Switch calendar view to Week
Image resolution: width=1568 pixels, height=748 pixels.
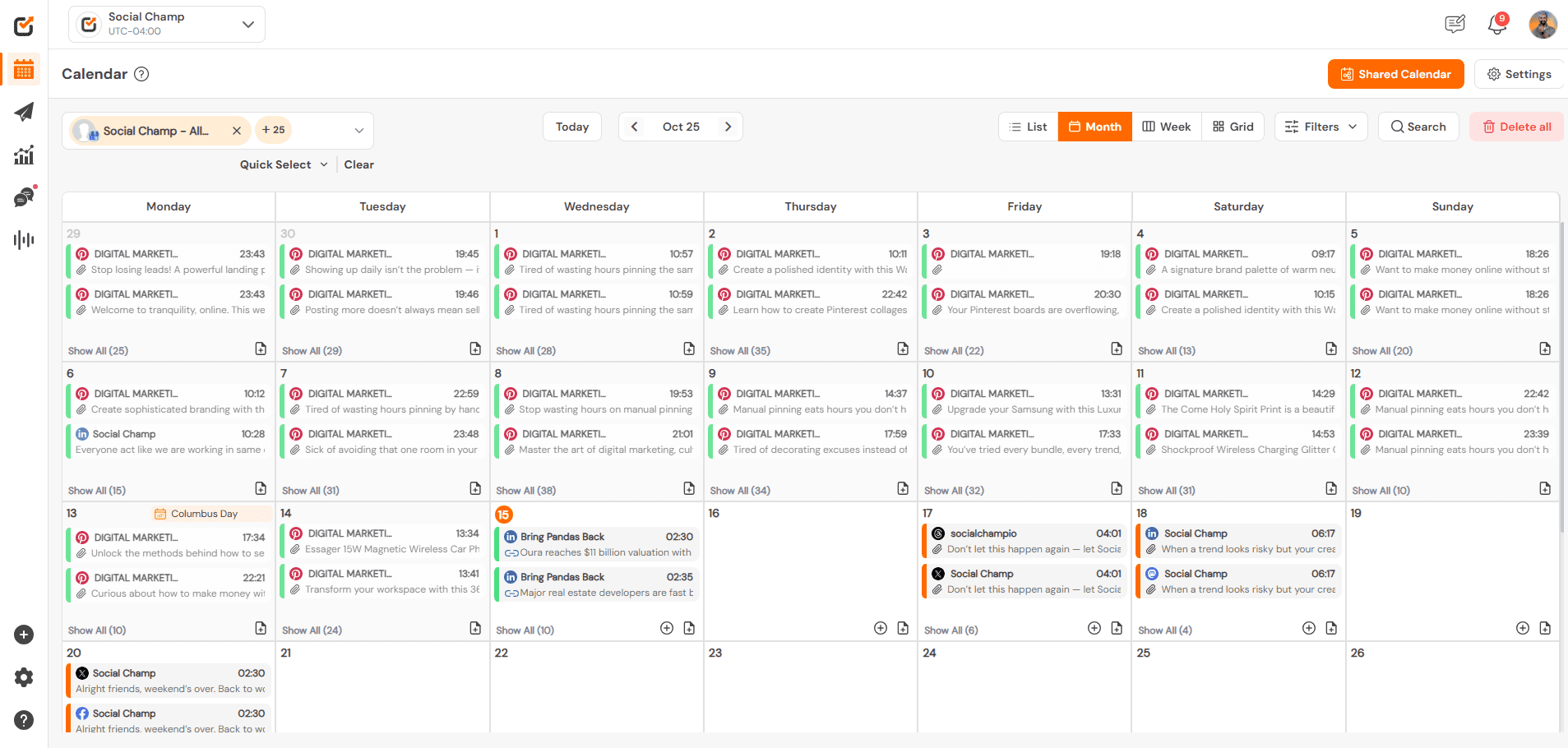point(1166,126)
